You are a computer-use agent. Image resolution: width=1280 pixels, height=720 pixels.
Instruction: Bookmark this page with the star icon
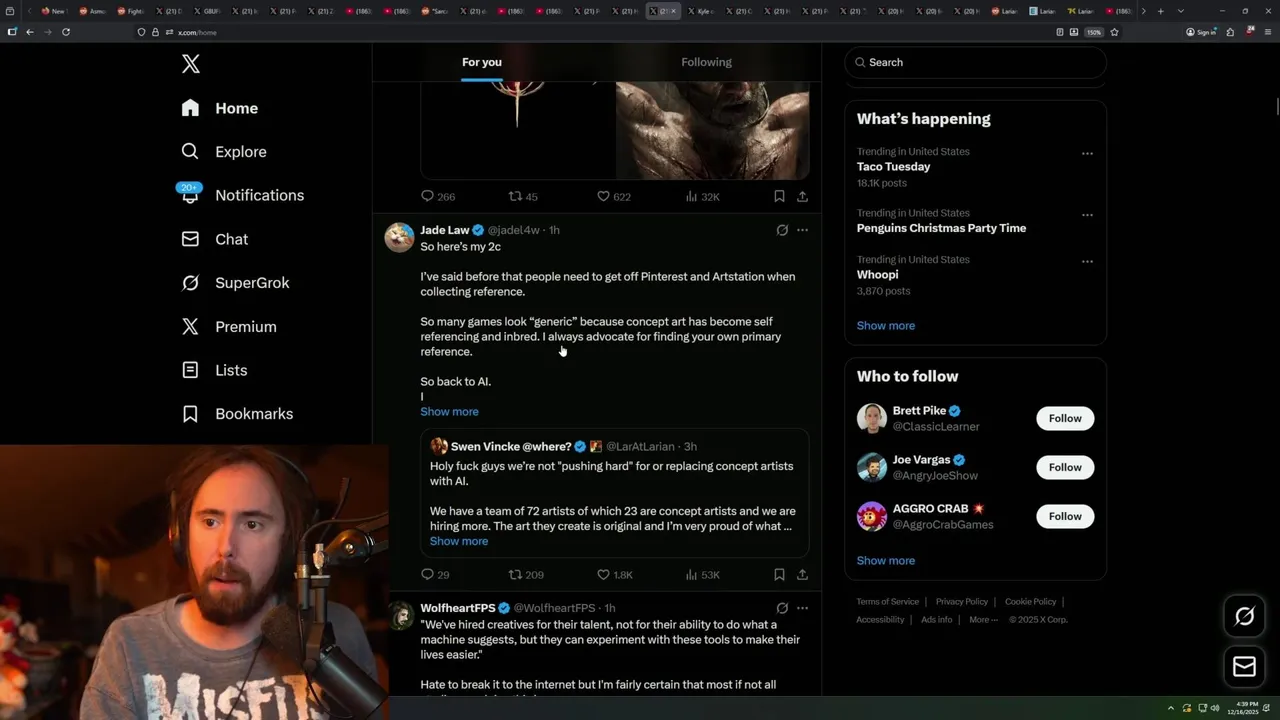(x=1114, y=32)
